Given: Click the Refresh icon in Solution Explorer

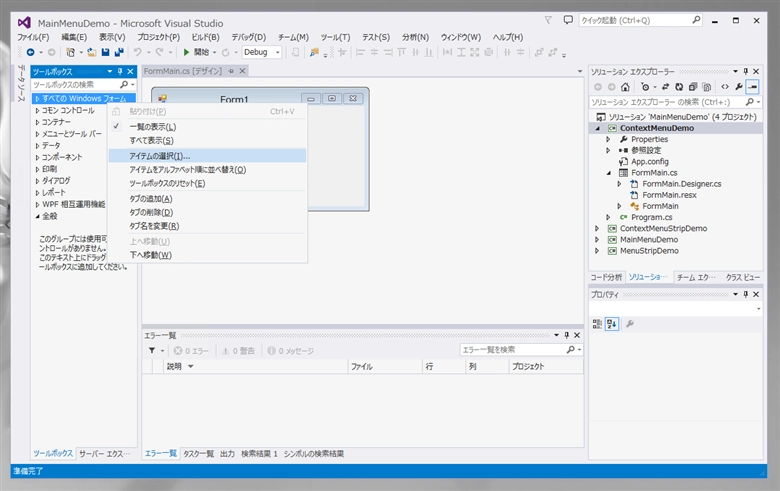Looking at the screenshot, I should tap(679, 87).
